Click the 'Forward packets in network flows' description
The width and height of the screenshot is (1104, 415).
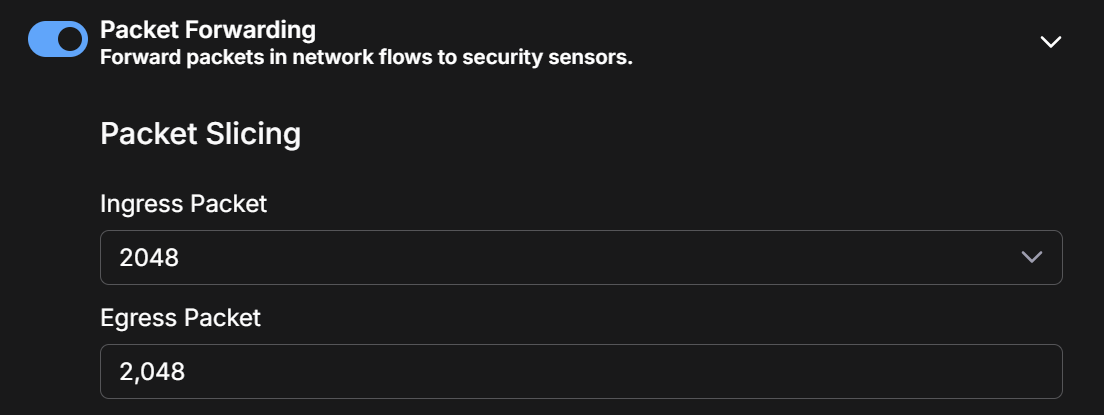tap(366, 58)
